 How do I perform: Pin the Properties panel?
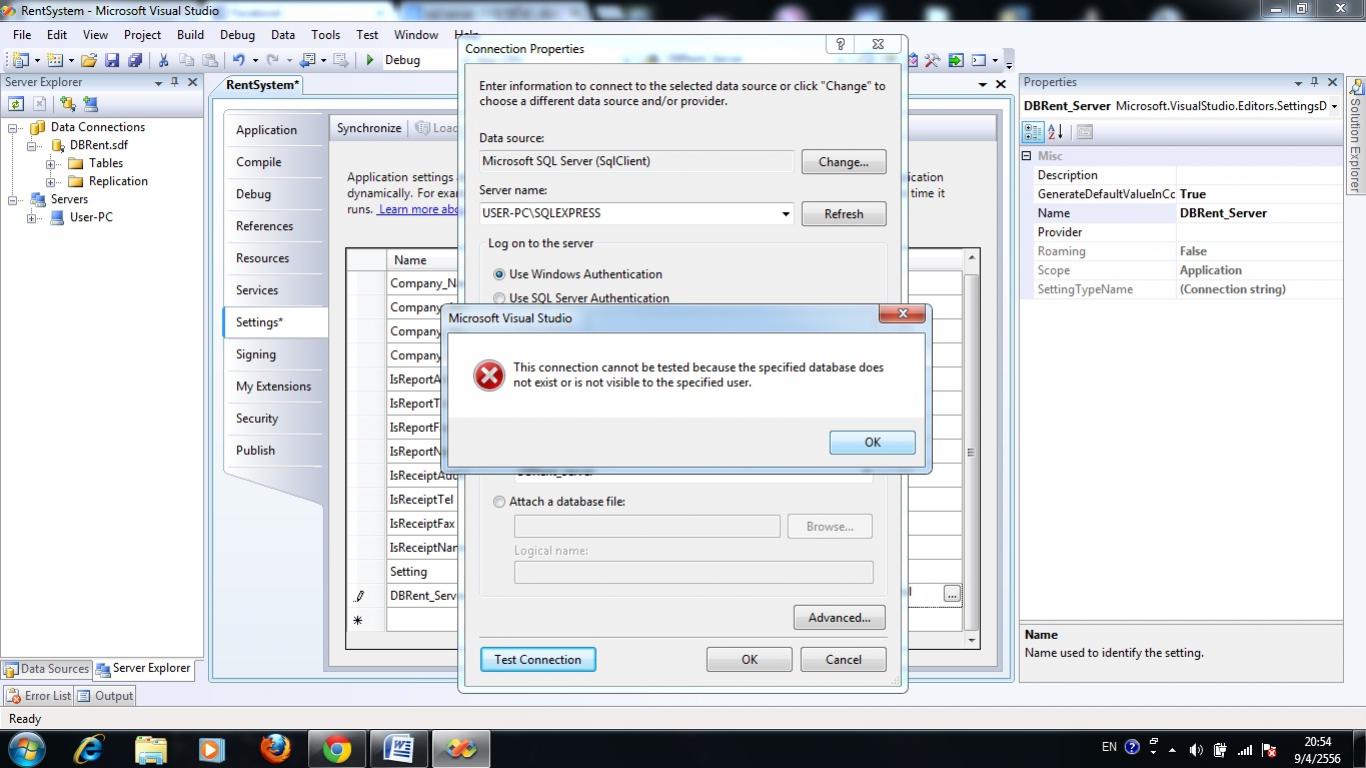(1316, 82)
